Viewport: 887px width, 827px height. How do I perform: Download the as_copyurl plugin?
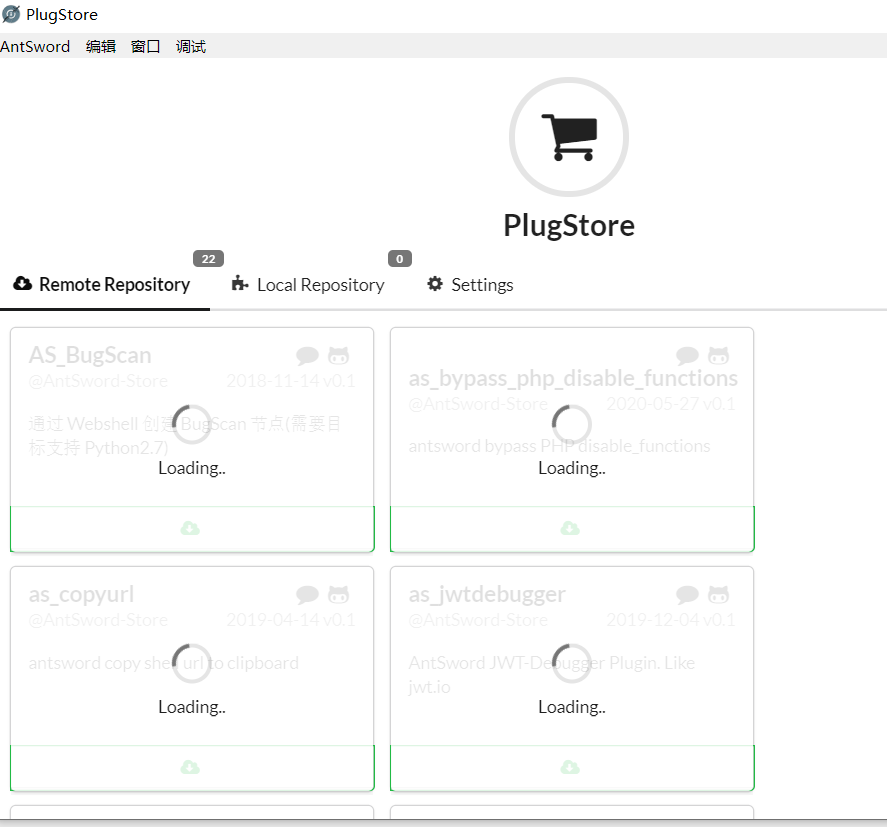pos(192,768)
